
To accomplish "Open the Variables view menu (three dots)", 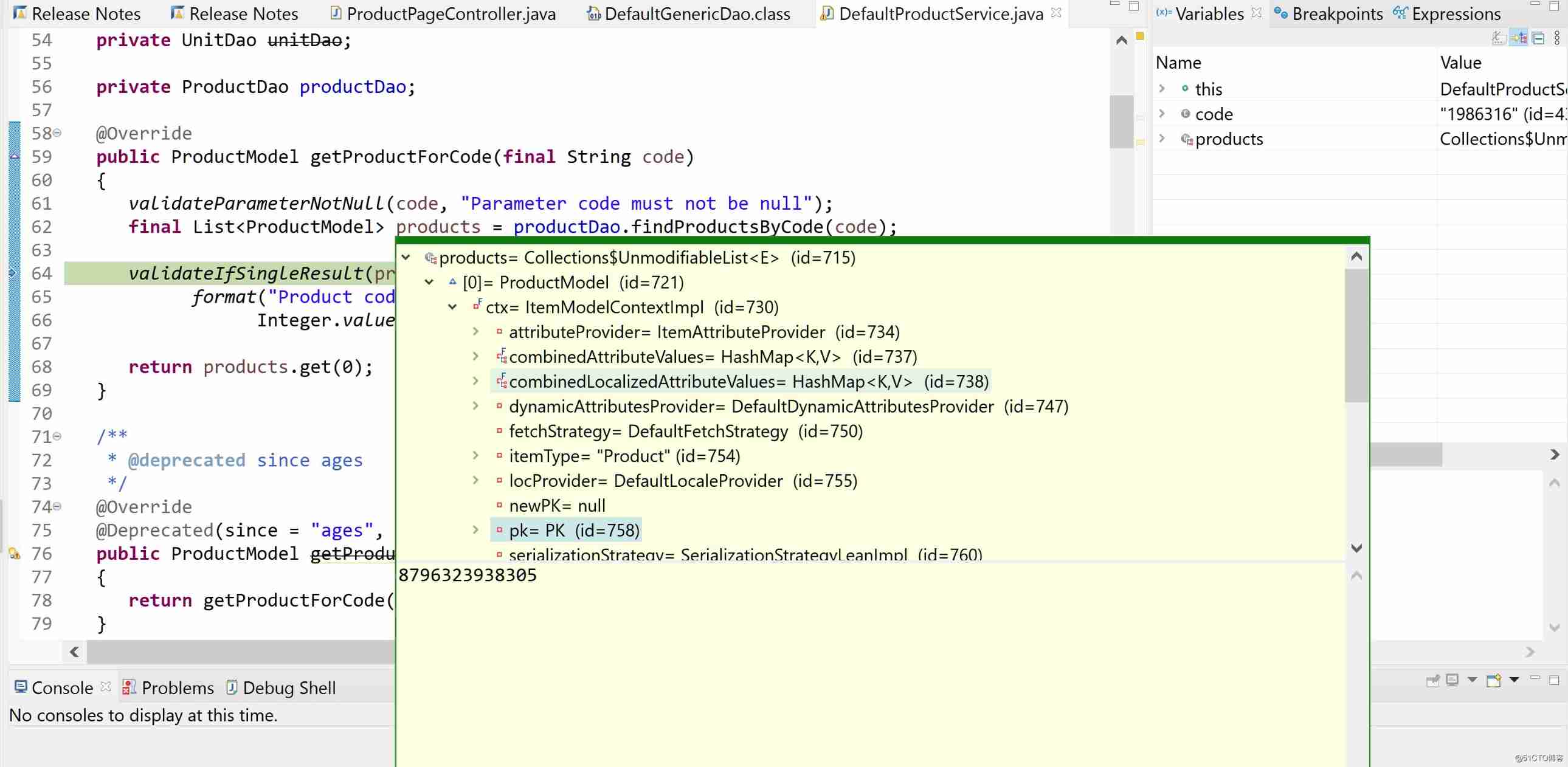I will coord(1557,38).
